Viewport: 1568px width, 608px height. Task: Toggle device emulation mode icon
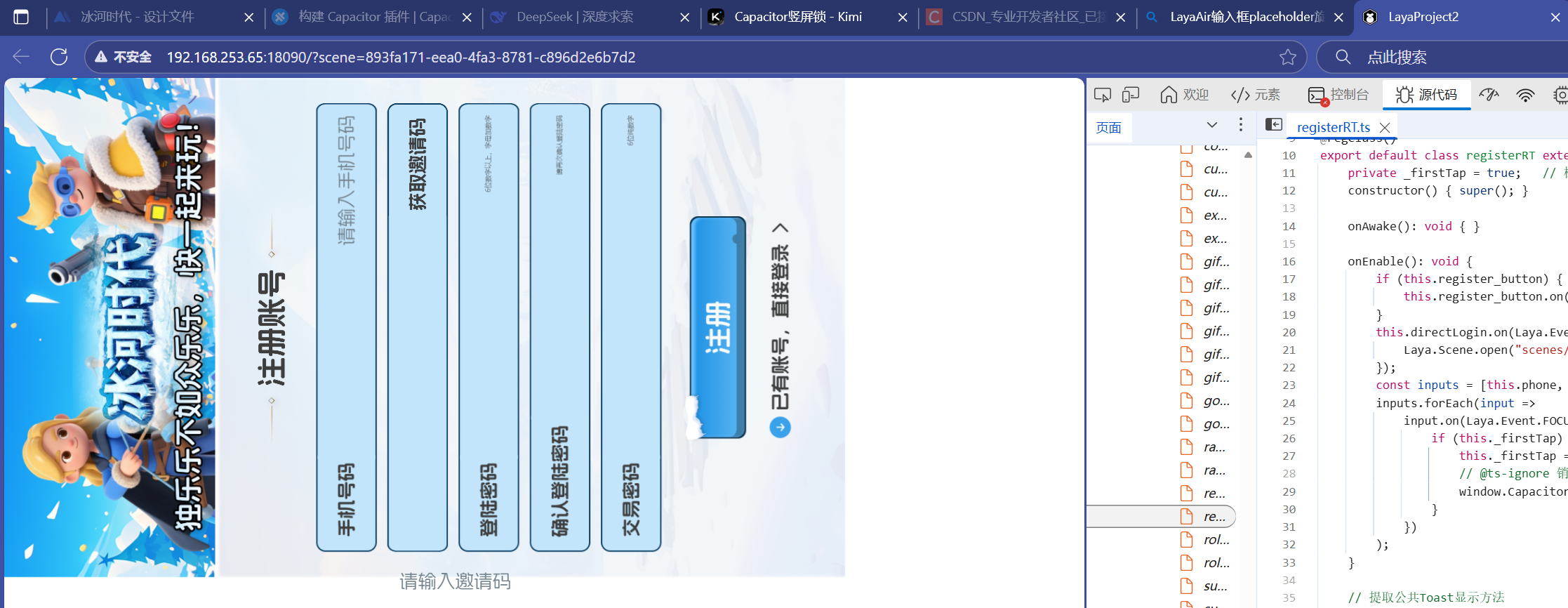point(1130,95)
